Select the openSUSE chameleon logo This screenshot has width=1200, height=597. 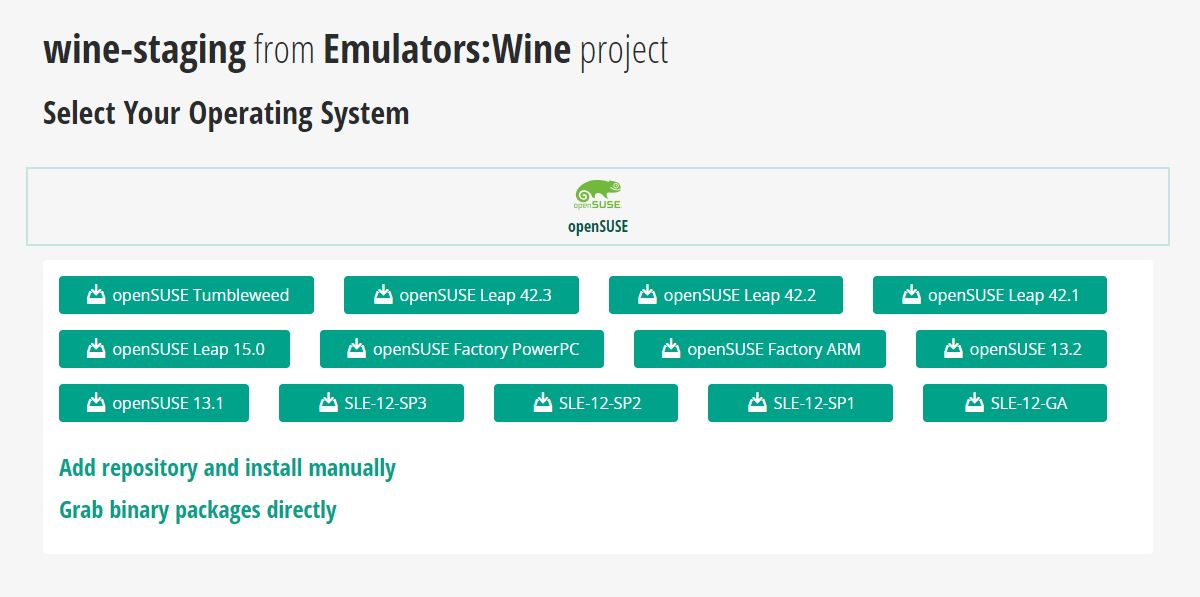pos(598,196)
